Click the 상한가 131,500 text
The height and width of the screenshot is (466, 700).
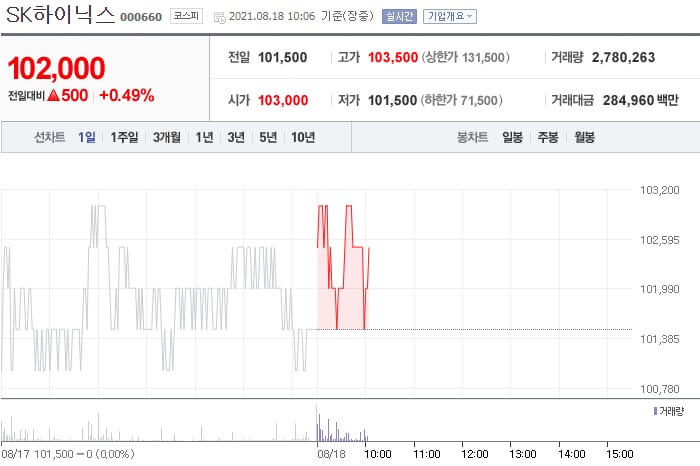click(x=466, y=58)
